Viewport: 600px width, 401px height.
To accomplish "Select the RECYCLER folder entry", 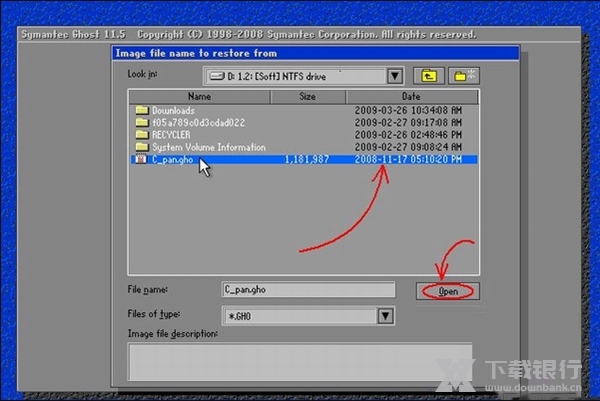I will tap(171, 134).
